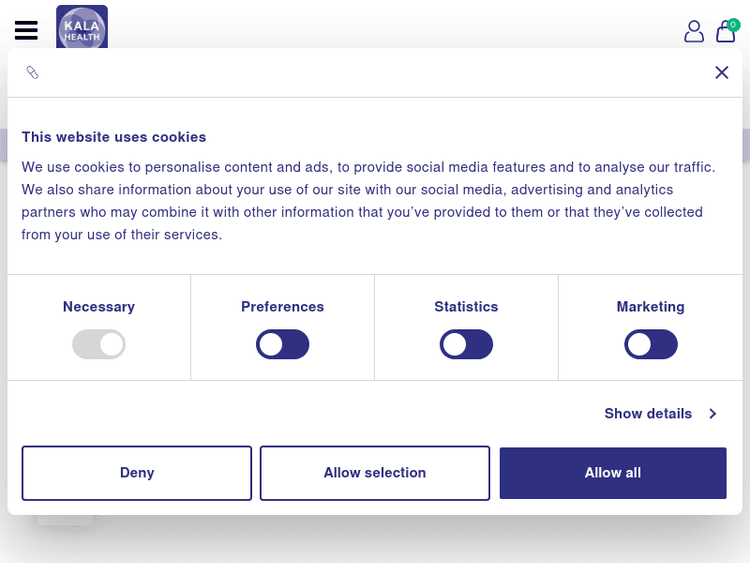
Task: Click the "This website uses cookies" heading
Action: coord(114,137)
